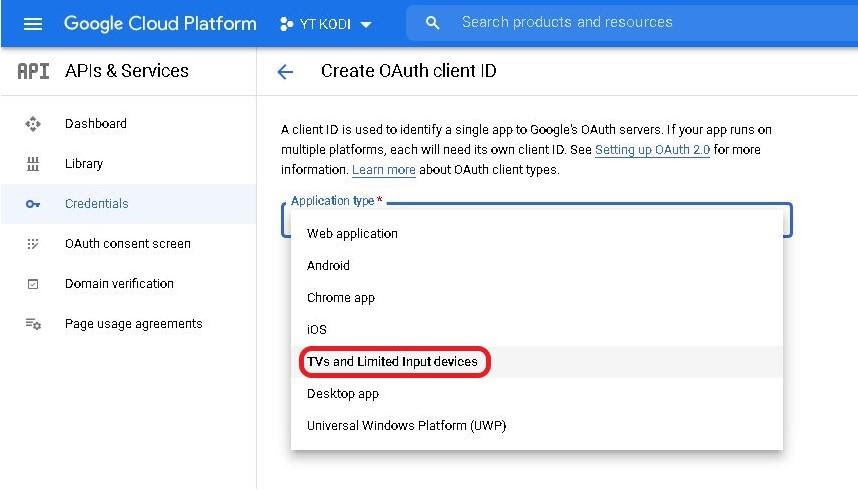858x490 pixels.
Task: Focus the Search products and resources field
Action: [632, 22]
